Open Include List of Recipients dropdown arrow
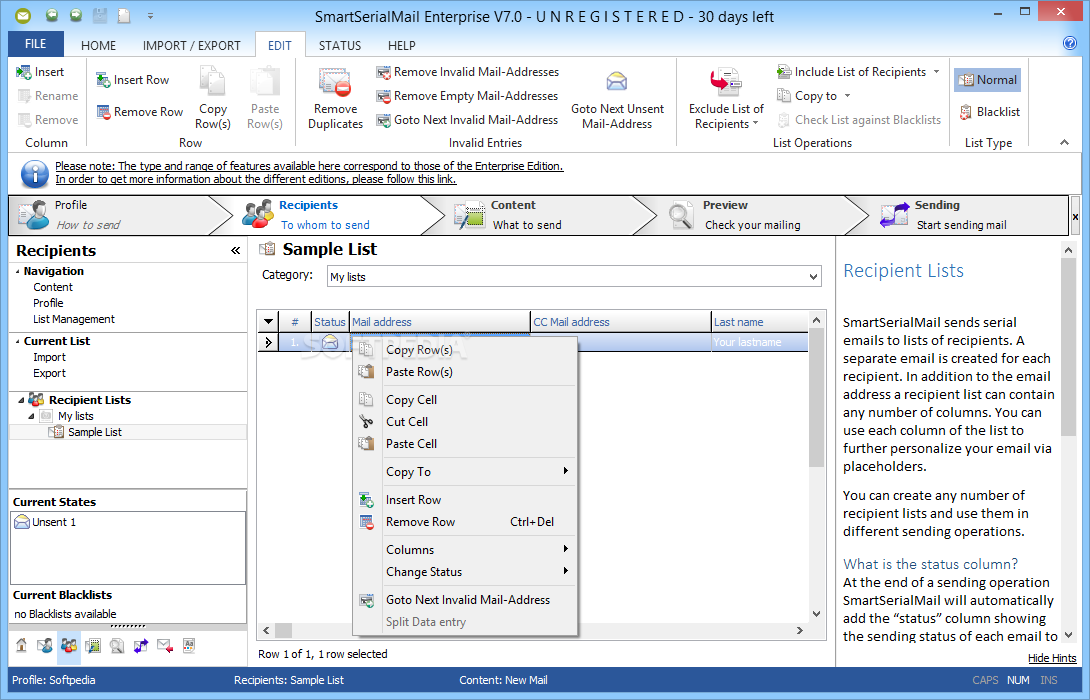The width and height of the screenshot is (1090, 700). [936, 72]
